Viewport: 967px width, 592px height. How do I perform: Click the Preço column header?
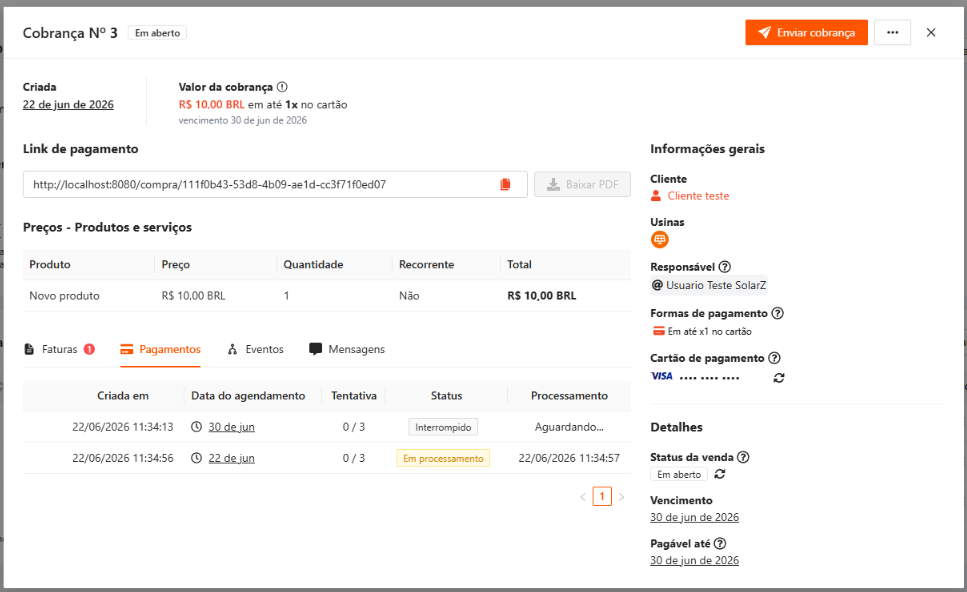tap(176, 265)
